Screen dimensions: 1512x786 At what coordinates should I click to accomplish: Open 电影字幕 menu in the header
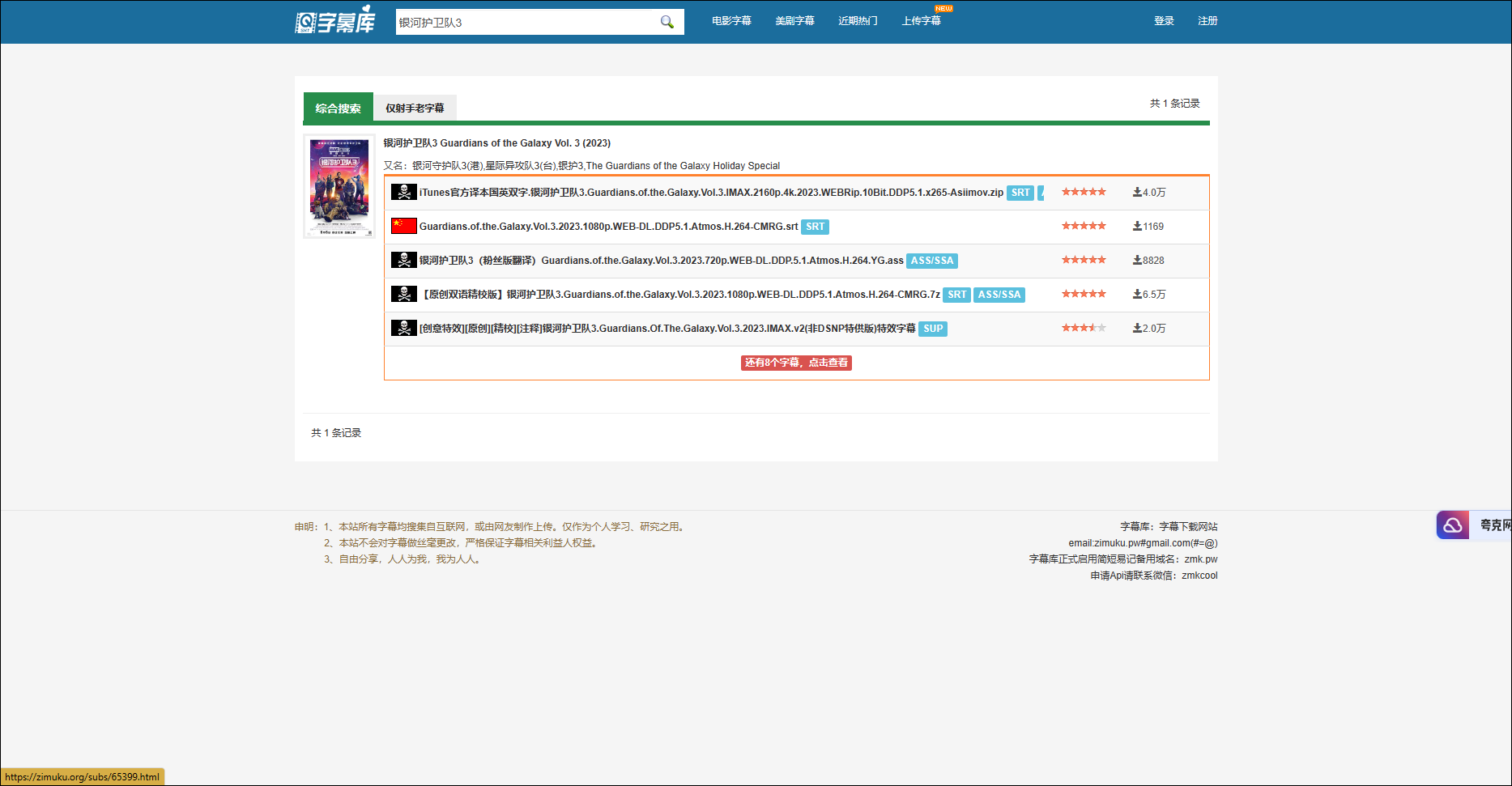pyautogui.click(x=731, y=21)
